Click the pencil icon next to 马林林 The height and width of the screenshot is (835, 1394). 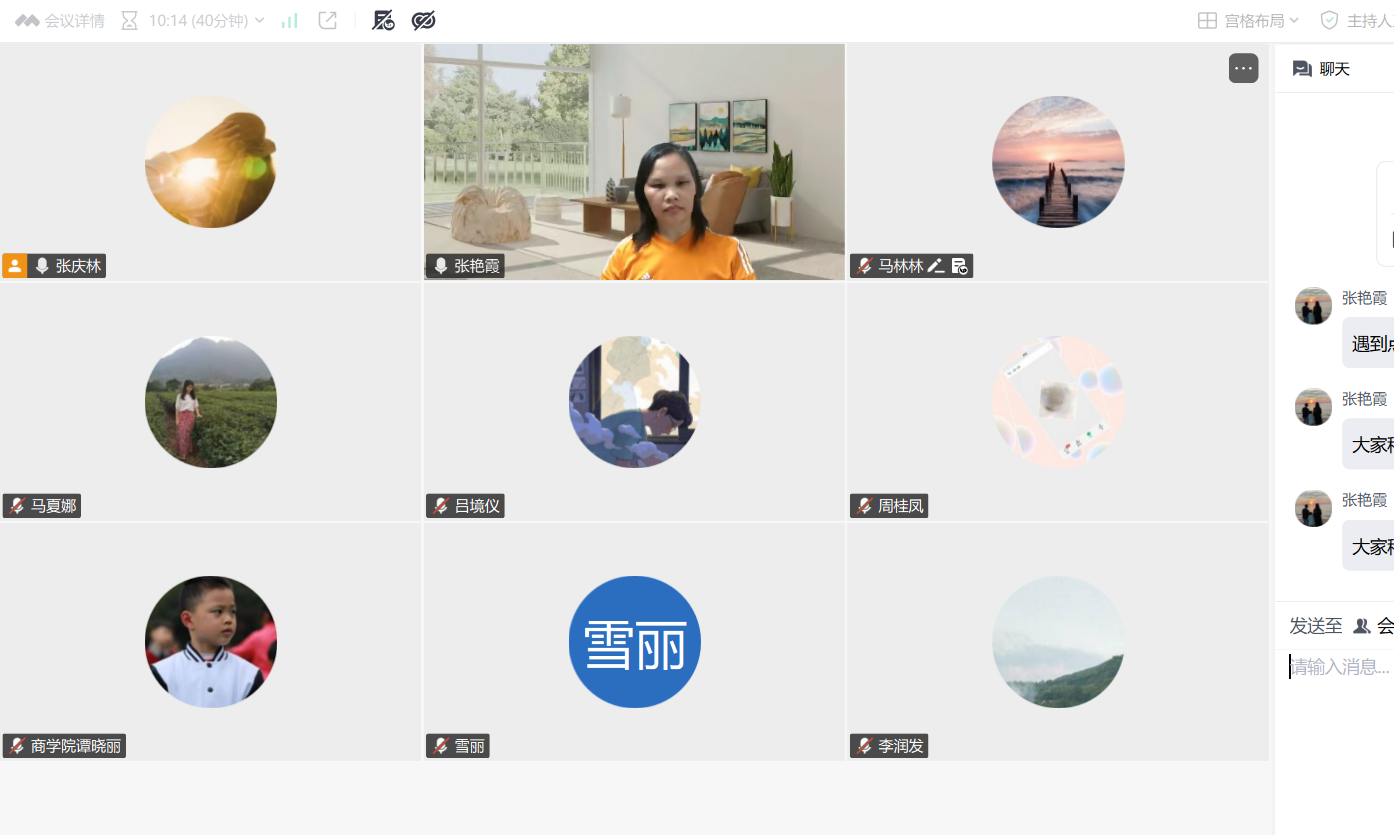click(936, 266)
